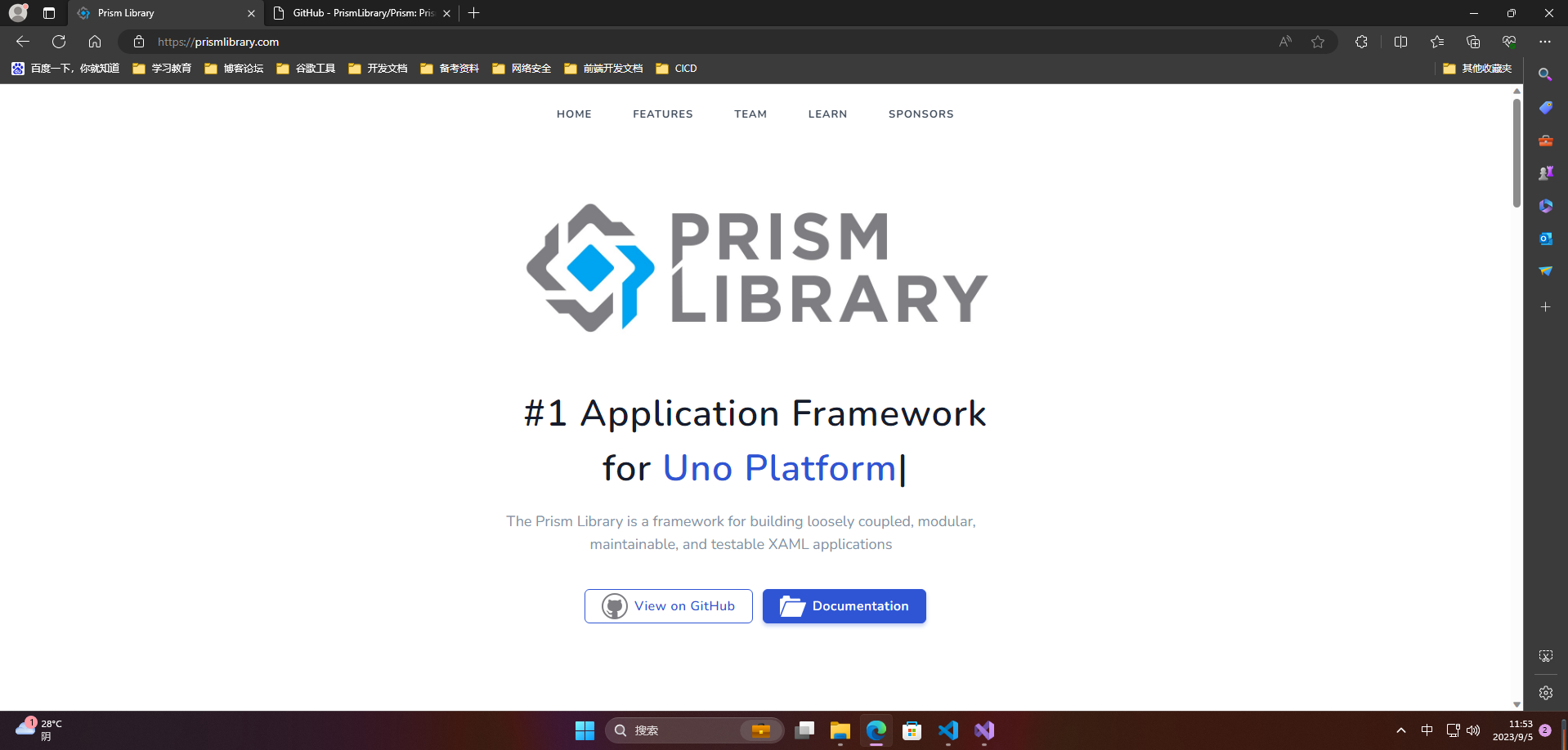Open Settings and more ellipsis menu
The width and height of the screenshot is (1568, 750).
click(1545, 42)
